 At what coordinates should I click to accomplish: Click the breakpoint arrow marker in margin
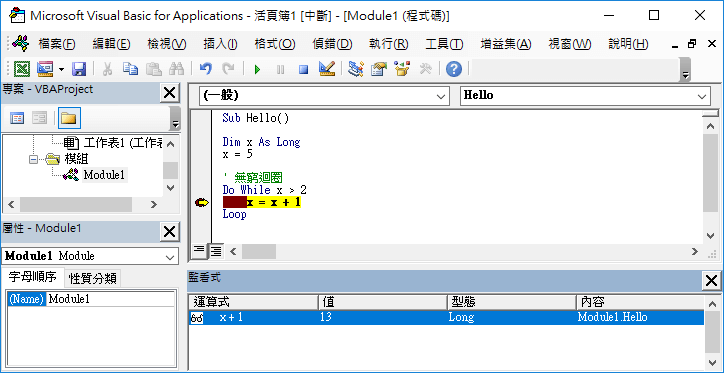(202, 202)
